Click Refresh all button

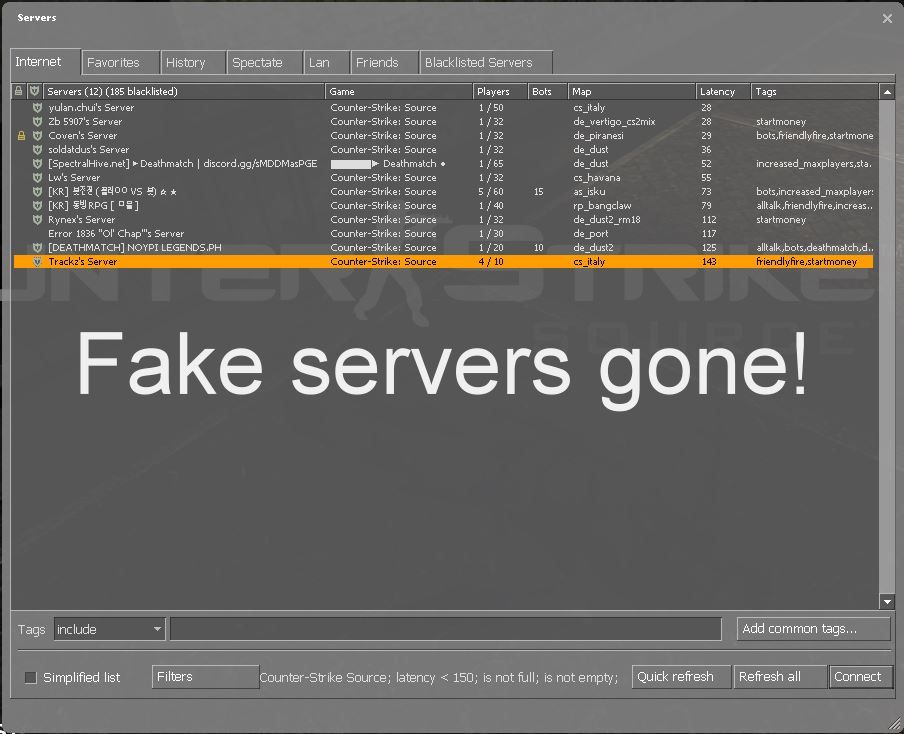coord(780,677)
